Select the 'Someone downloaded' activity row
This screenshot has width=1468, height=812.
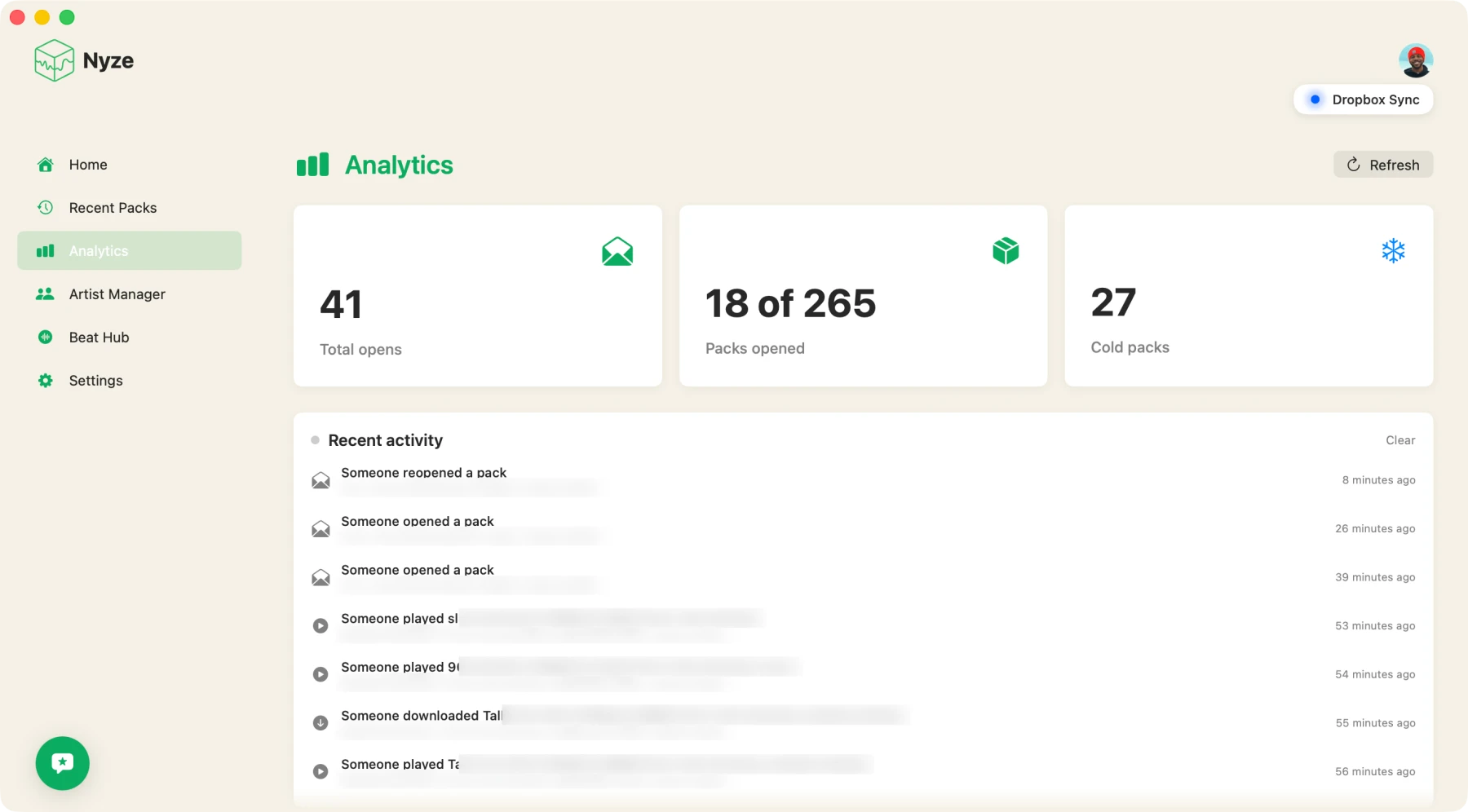pos(863,723)
